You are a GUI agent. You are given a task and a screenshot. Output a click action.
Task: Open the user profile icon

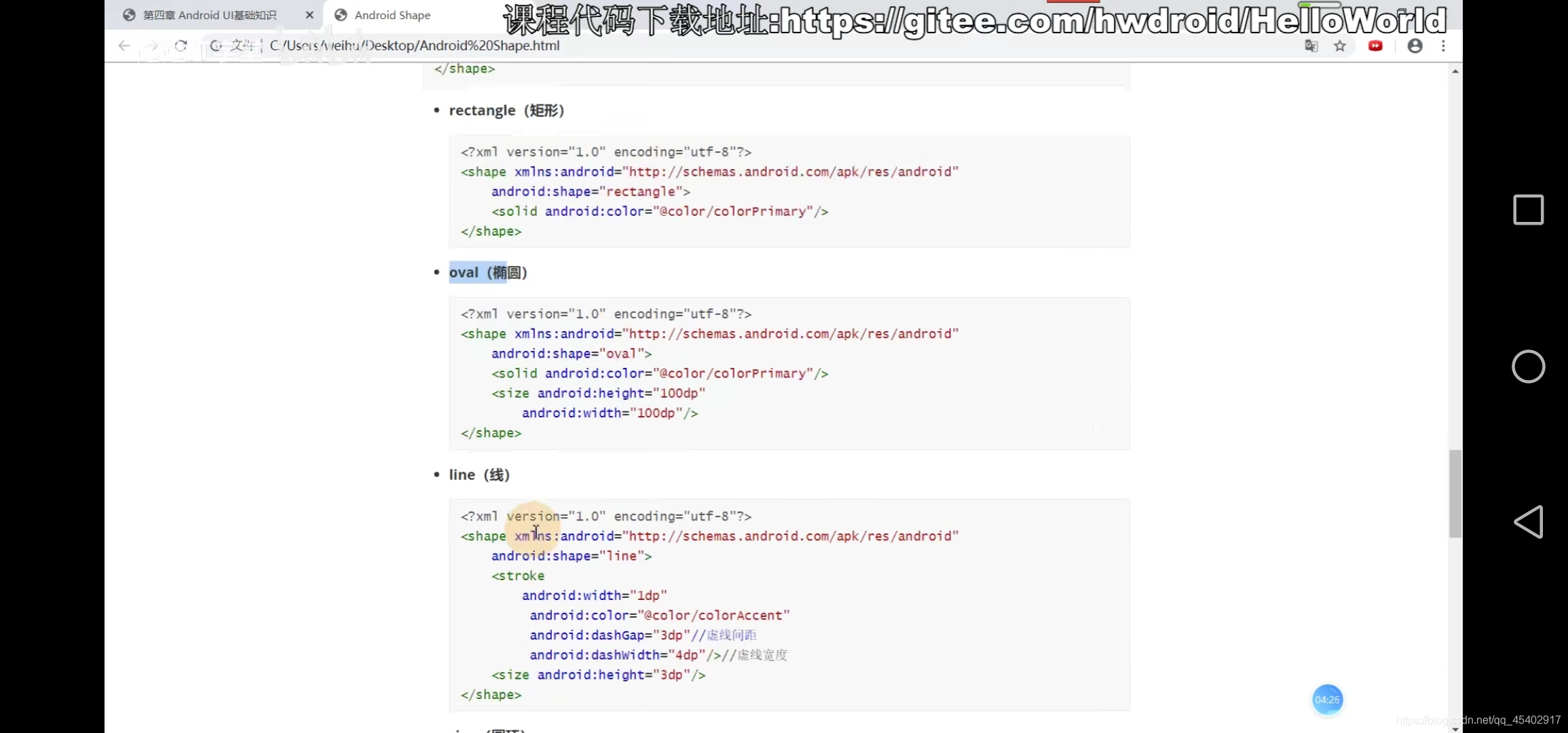point(1415,45)
